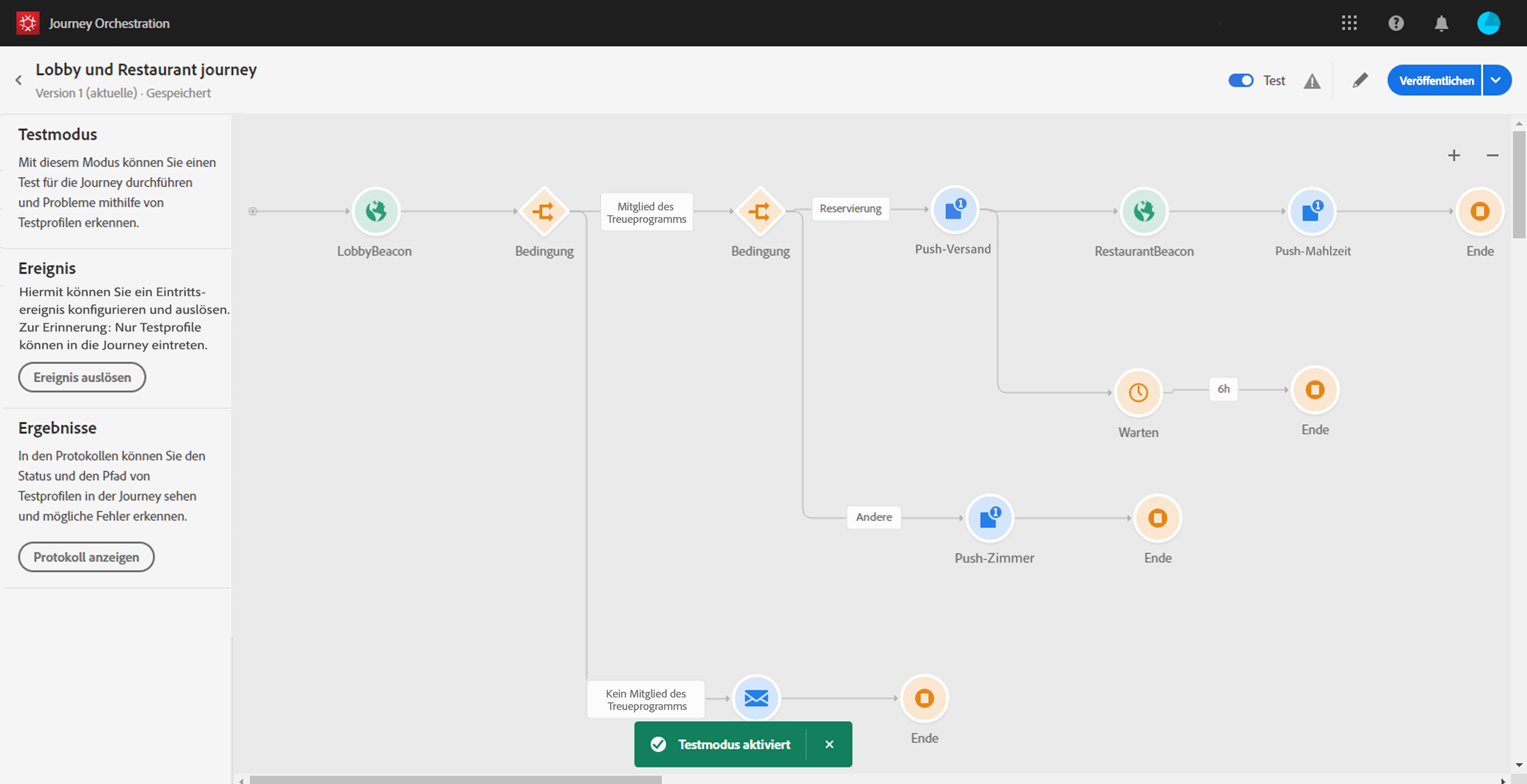
Task: Click the LobbyBeacon event node icon
Action: (x=376, y=212)
